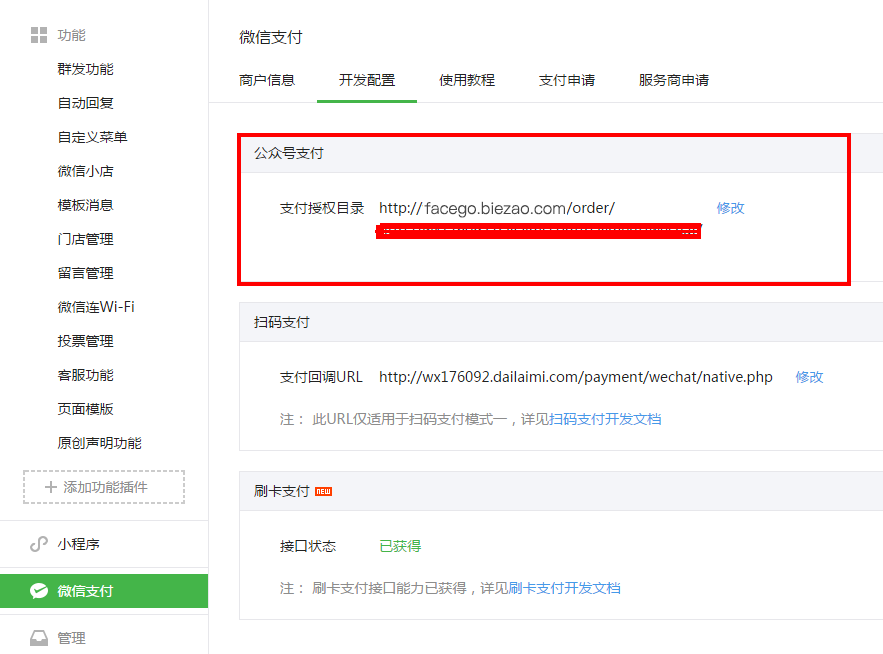Select the 开发配置 tab
The height and width of the screenshot is (654, 883).
click(x=366, y=80)
